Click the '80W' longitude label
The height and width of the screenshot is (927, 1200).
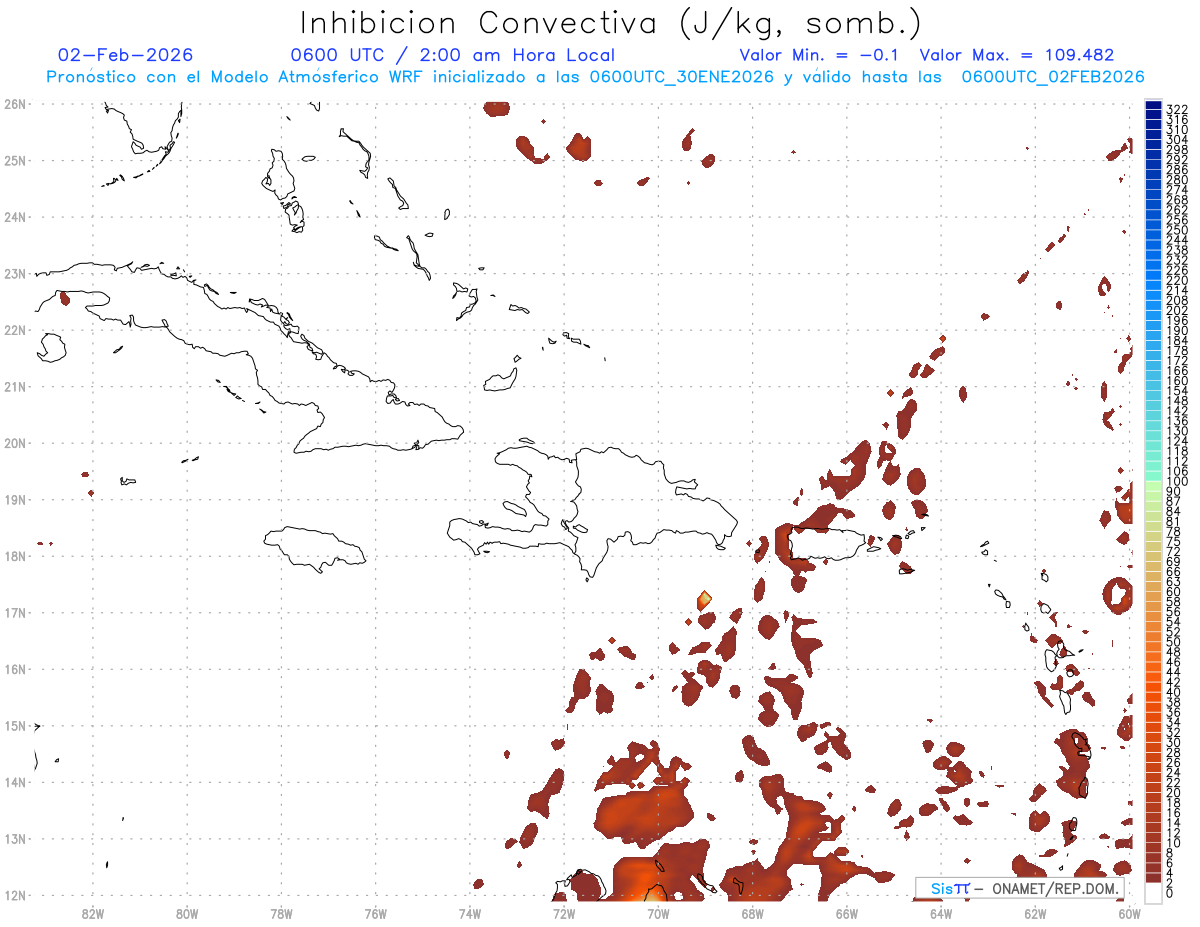coord(187,912)
